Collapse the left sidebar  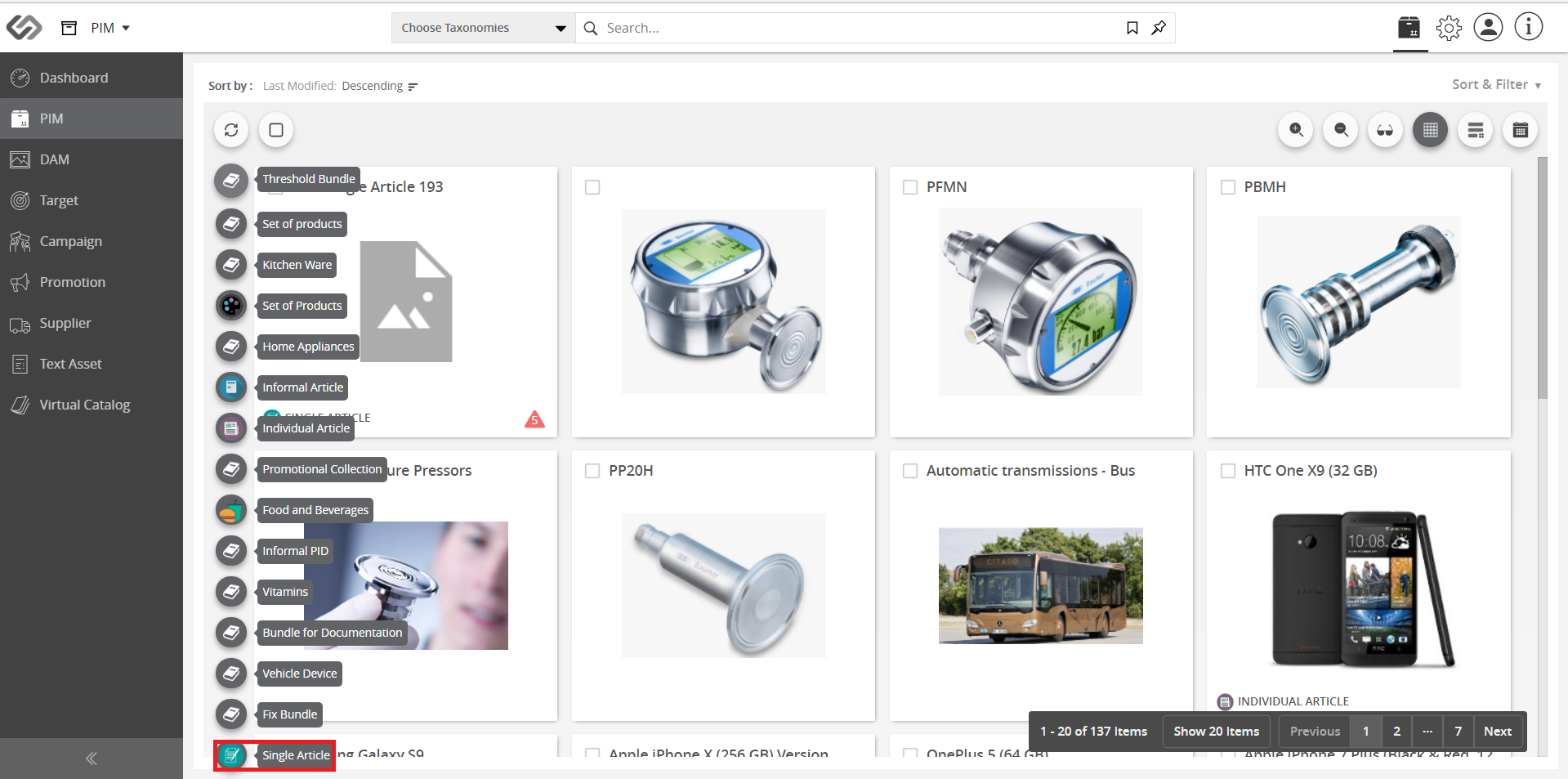(92, 759)
